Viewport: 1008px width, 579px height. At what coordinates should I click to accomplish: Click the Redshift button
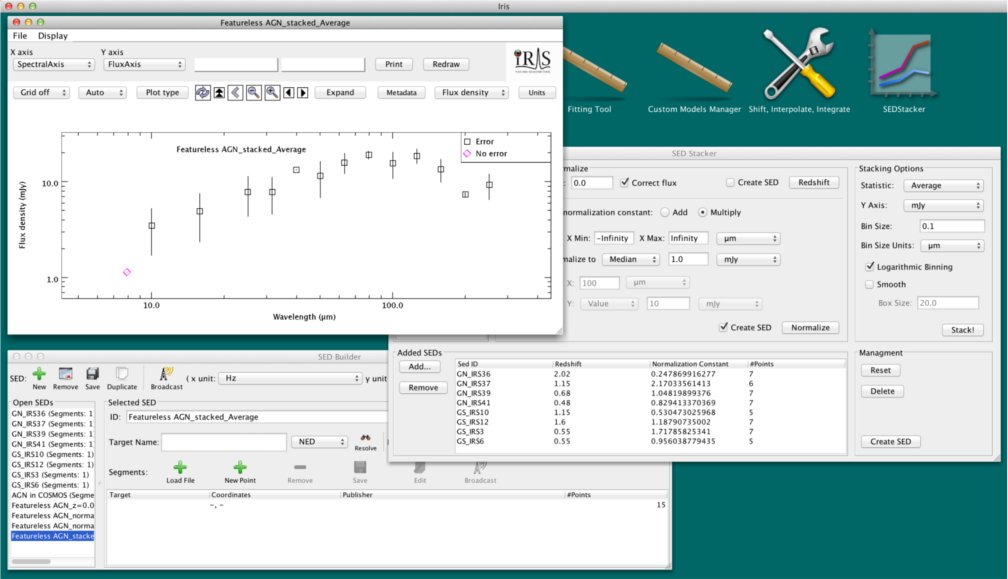[x=814, y=183]
